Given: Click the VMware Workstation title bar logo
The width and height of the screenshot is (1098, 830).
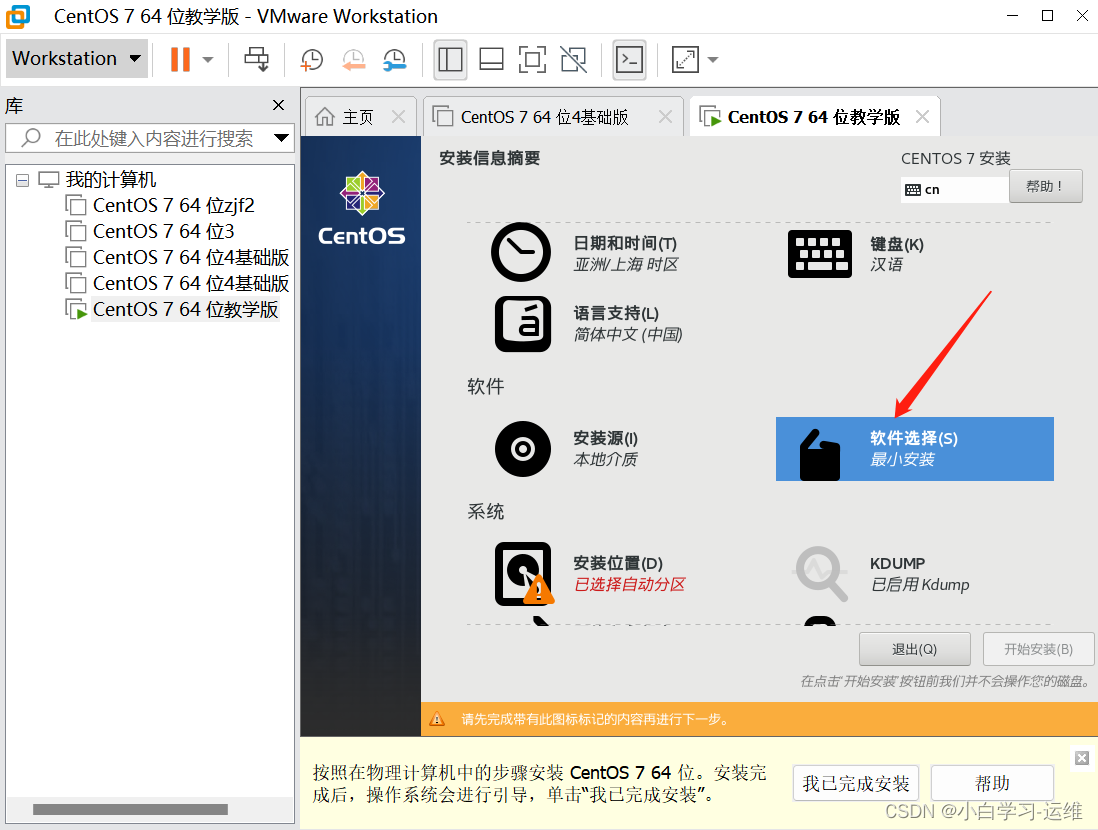Looking at the screenshot, I should (x=18, y=16).
